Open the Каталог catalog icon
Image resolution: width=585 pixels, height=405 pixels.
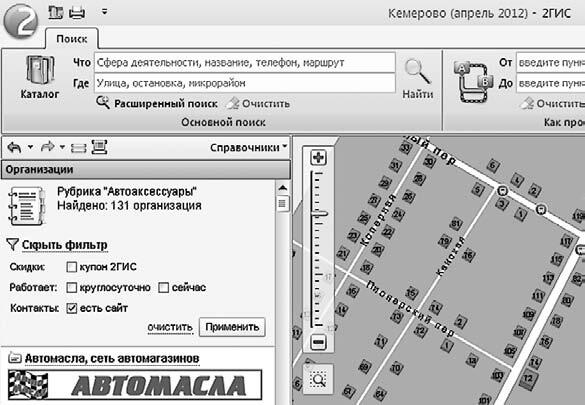40,70
